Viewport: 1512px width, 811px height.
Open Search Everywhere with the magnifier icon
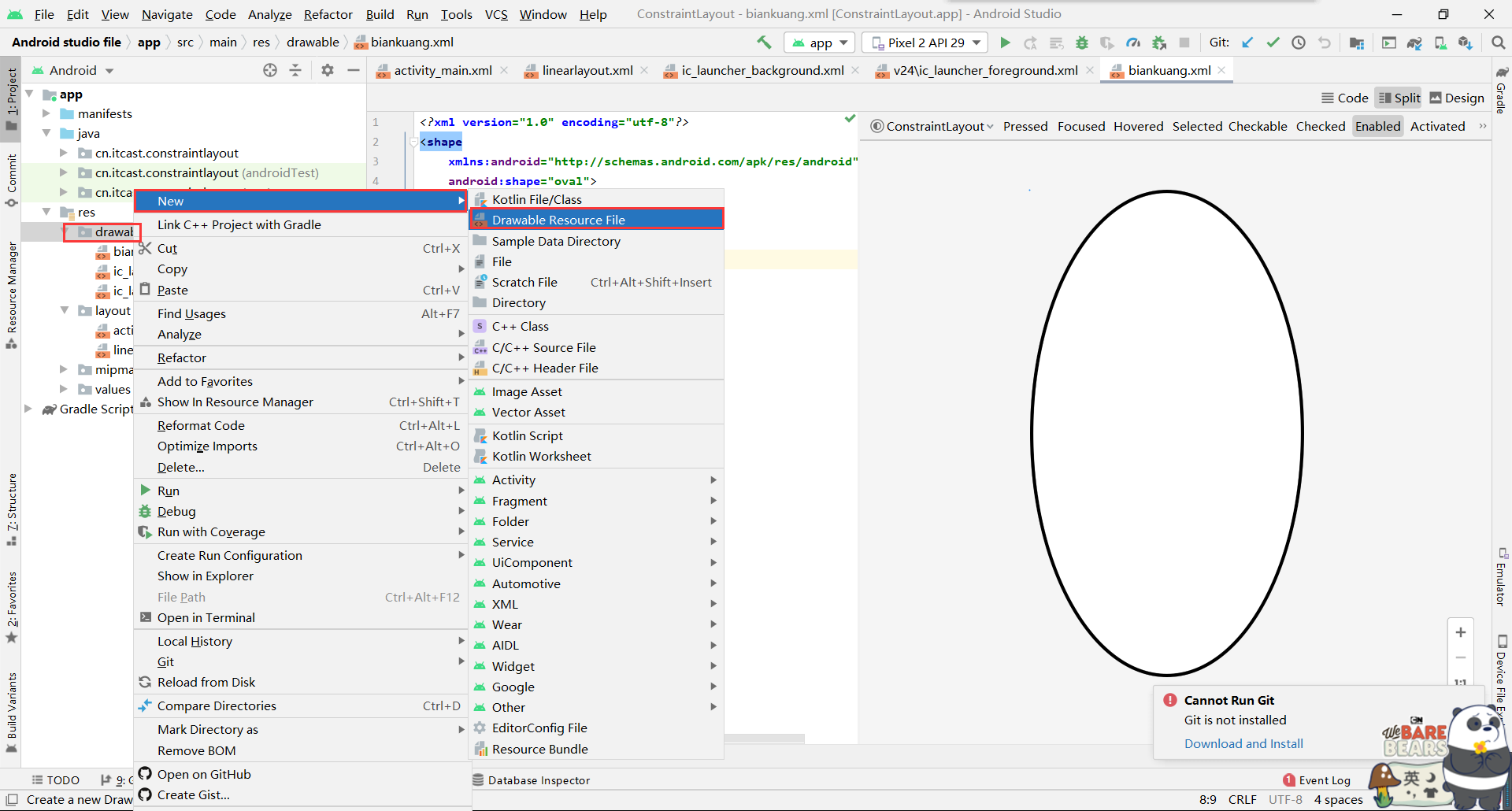pyautogui.click(x=1498, y=43)
